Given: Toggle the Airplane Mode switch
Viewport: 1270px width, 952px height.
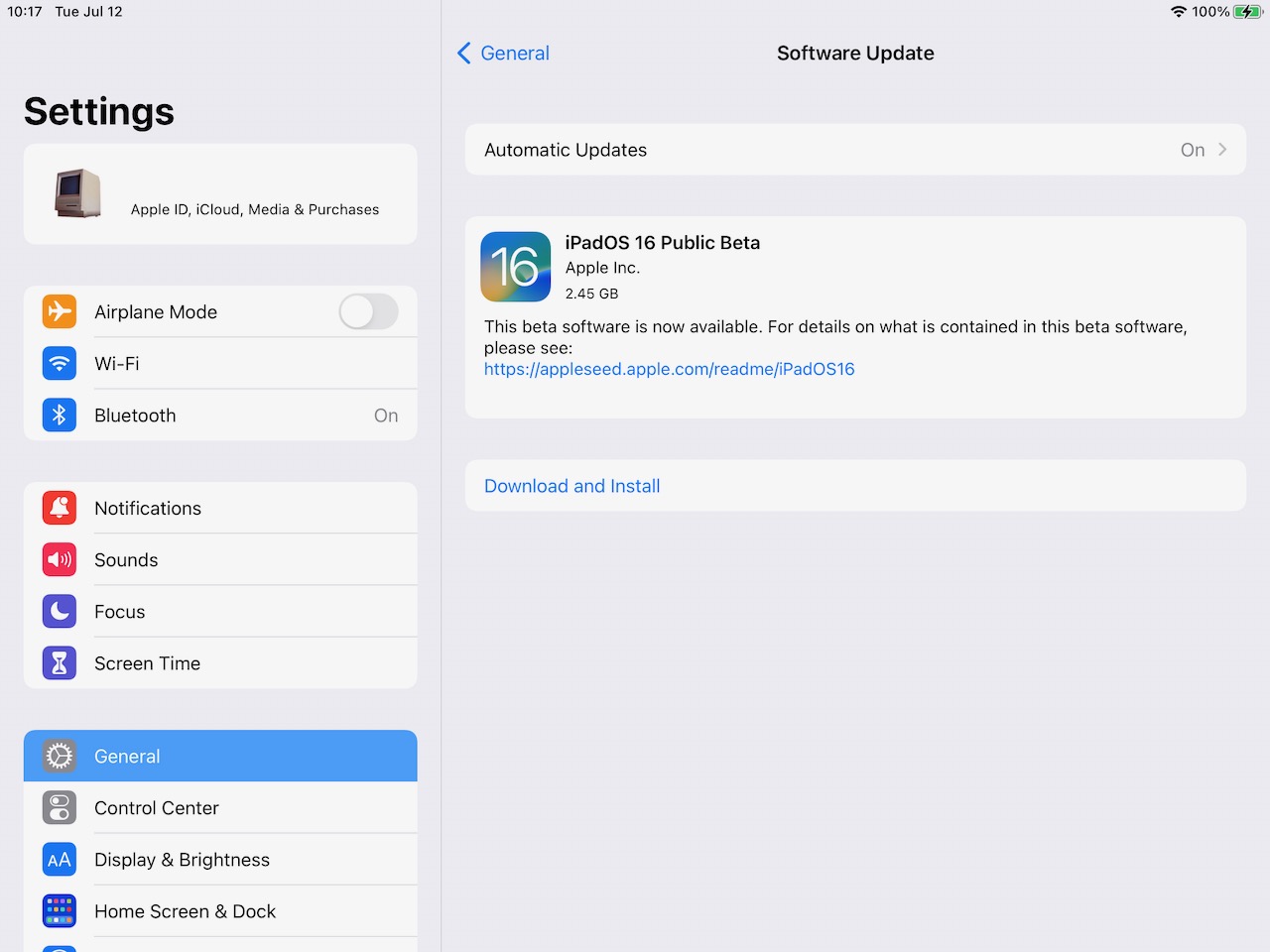Looking at the screenshot, I should 368,311.
